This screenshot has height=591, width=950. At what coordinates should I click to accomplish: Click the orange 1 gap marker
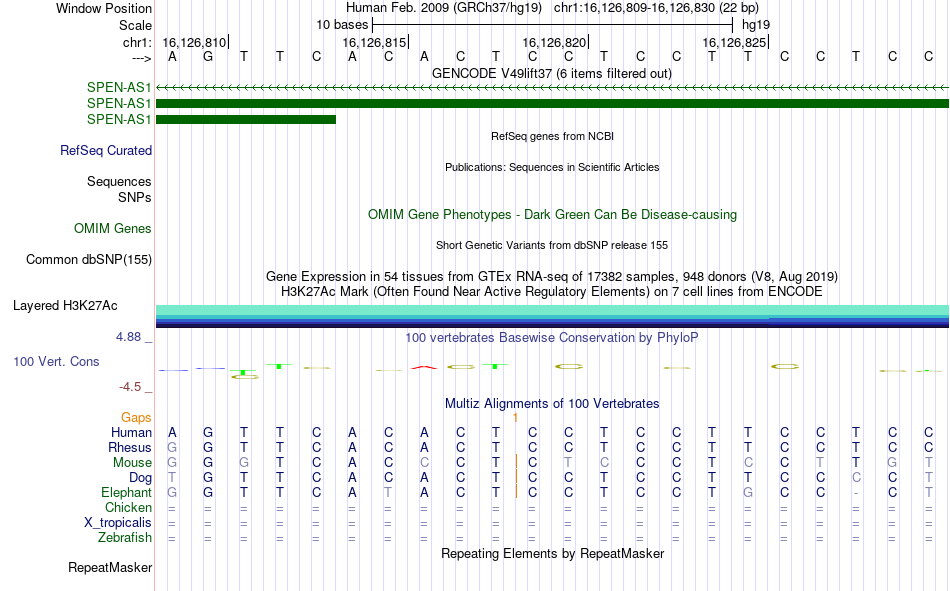point(515,418)
